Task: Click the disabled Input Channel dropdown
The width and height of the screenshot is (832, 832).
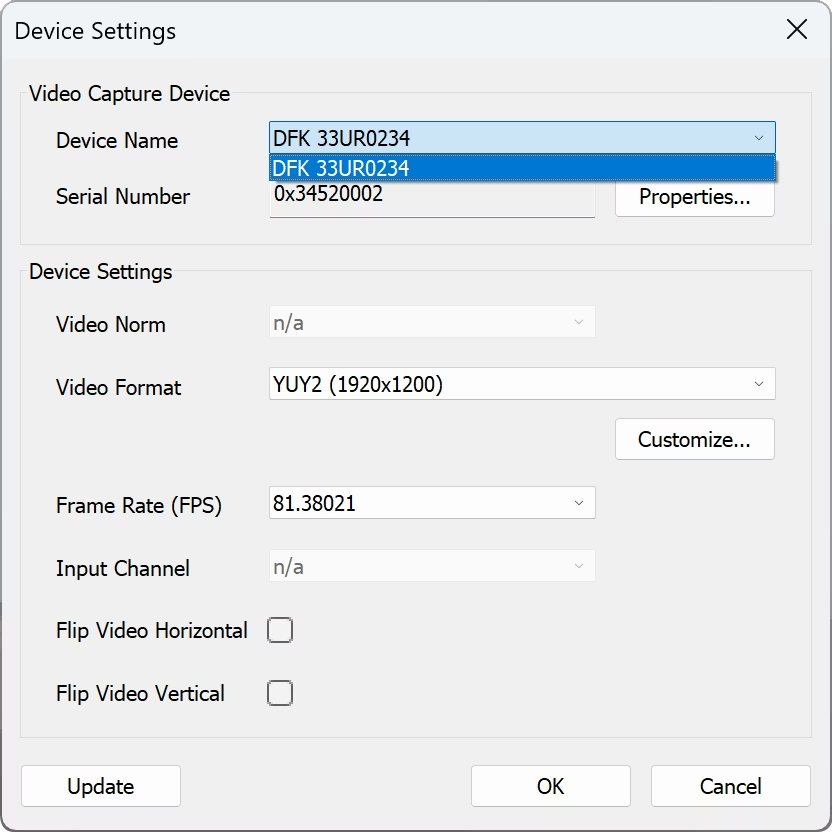Action: (432, 566)
